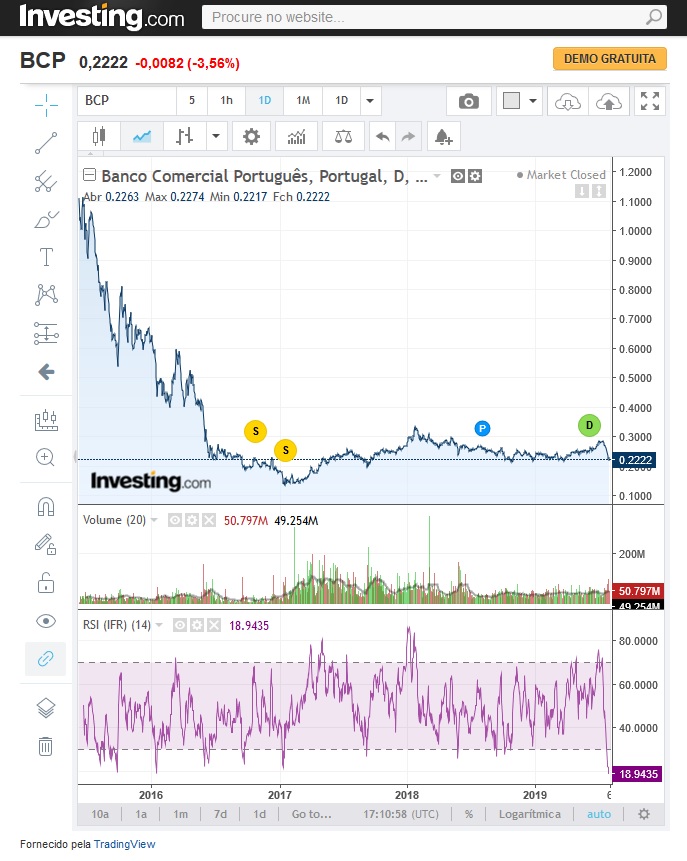Click the zoom in magnifier tool
This screenshot has height=861, width=687.
(45, 457)
